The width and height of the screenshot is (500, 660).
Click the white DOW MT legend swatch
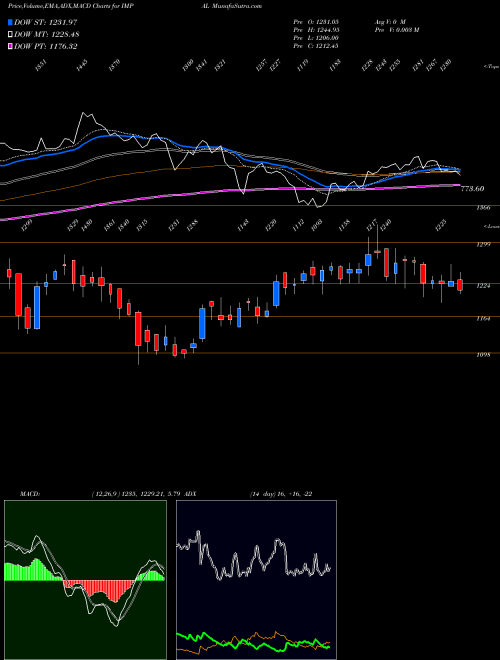(10, 34)
